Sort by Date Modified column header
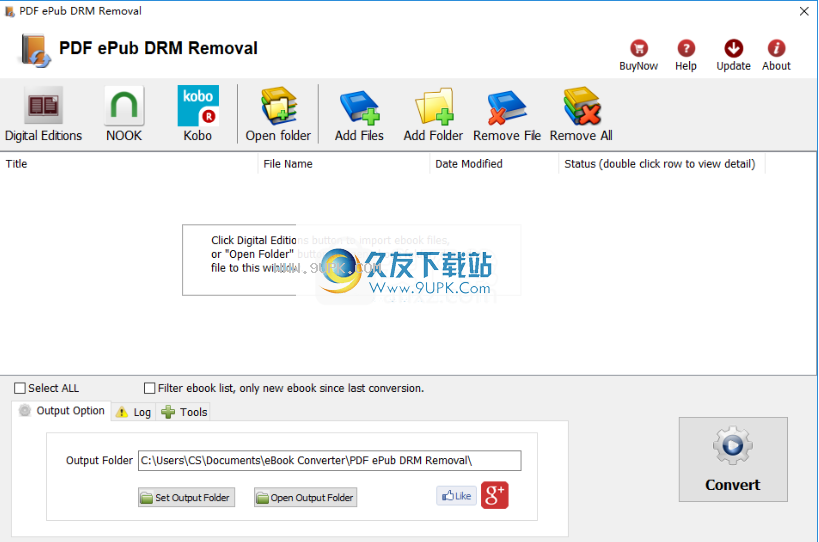Viewport: 819px width, 542px height. [494, 164]
